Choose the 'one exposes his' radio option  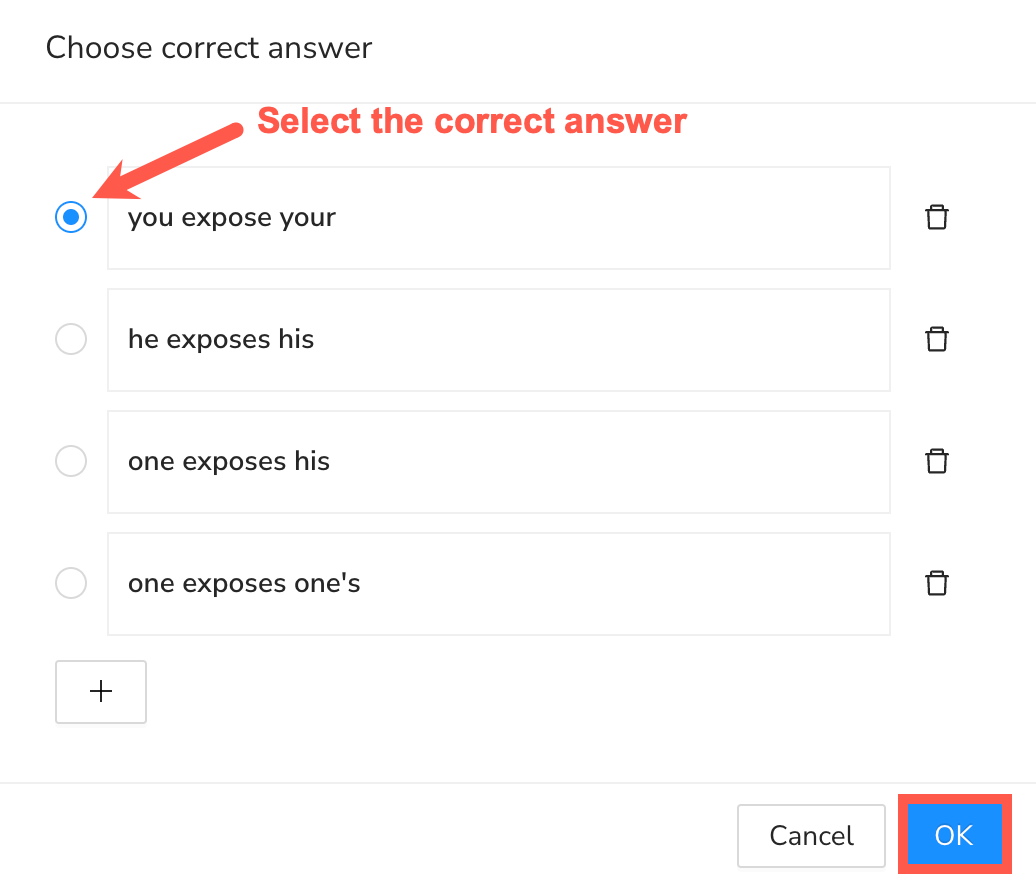(x=71, y=461)
